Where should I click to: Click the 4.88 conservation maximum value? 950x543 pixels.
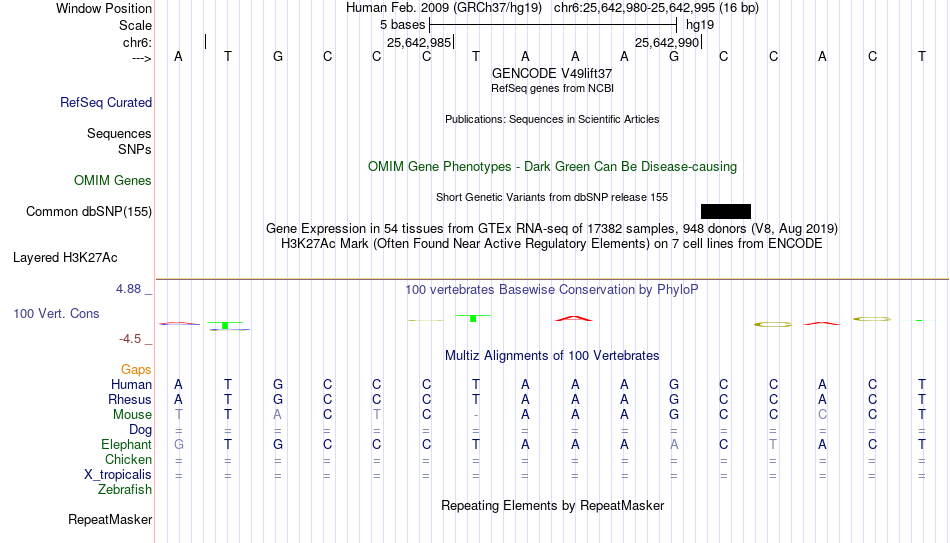point(128,289)
